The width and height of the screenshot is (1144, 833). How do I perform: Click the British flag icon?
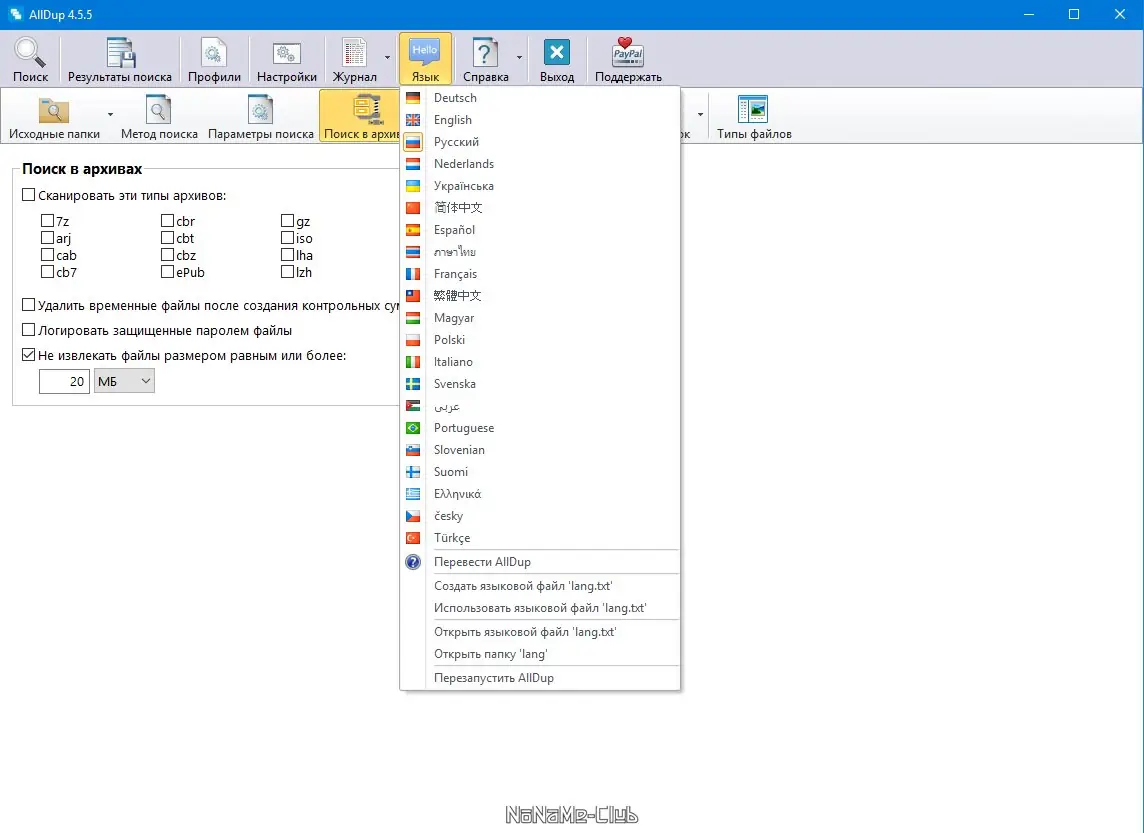coord(413,120)
